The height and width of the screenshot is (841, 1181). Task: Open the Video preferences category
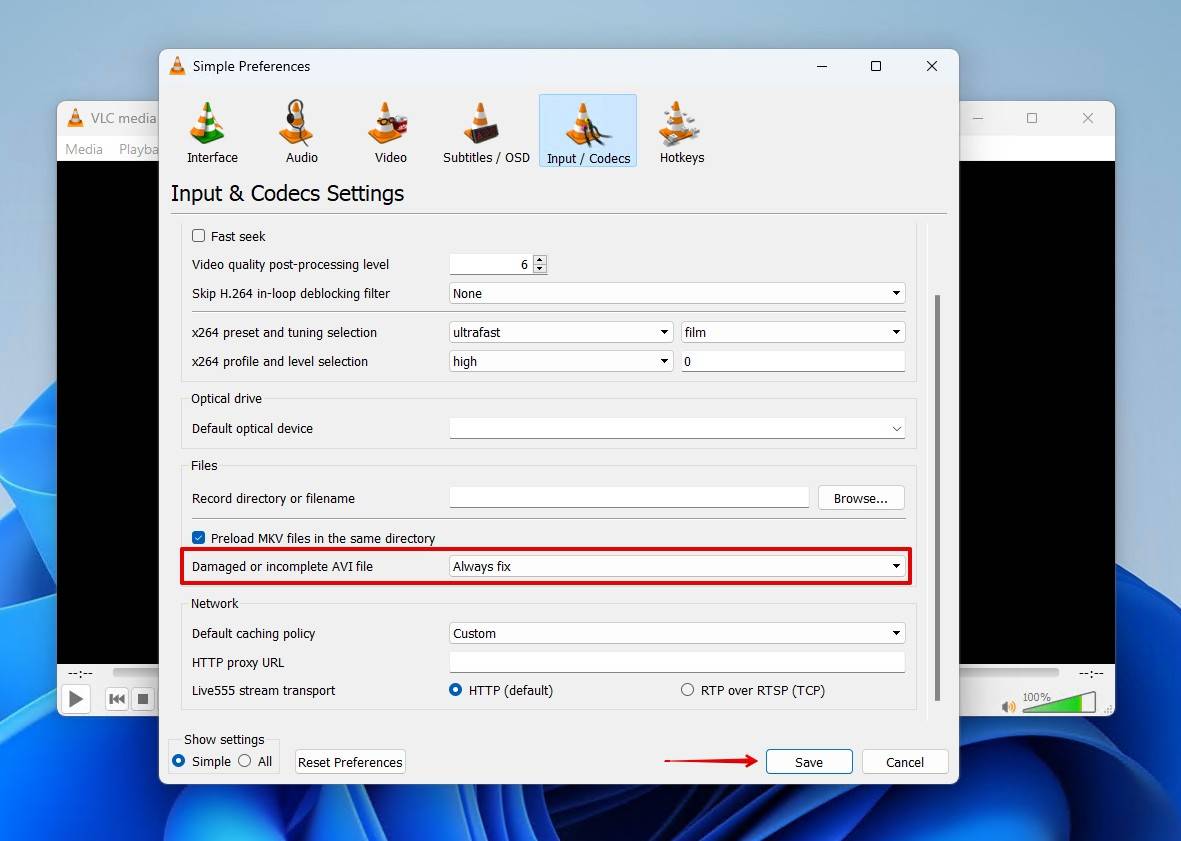click(390, 132)
